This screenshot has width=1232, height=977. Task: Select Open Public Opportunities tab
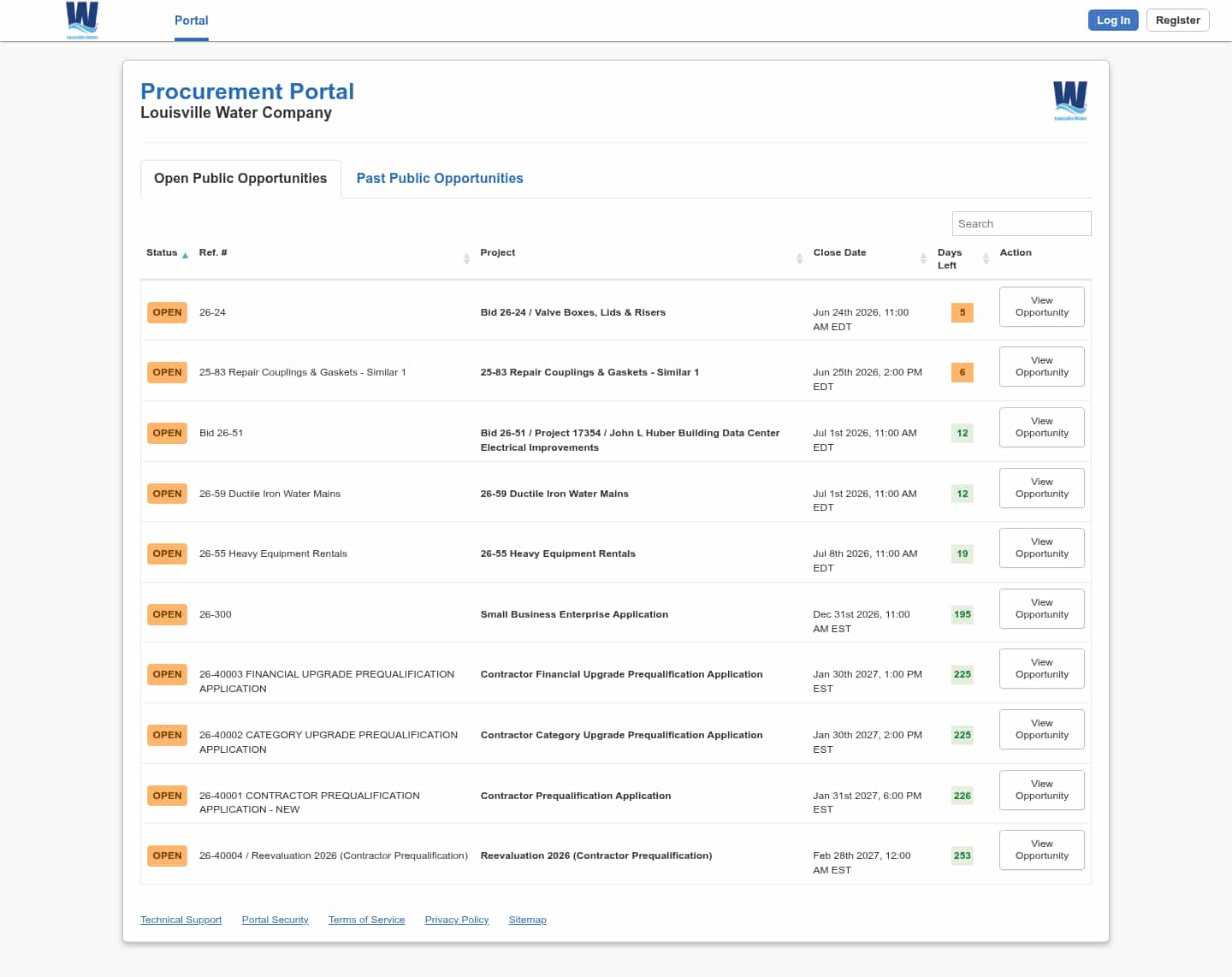[x=240, y=179]
